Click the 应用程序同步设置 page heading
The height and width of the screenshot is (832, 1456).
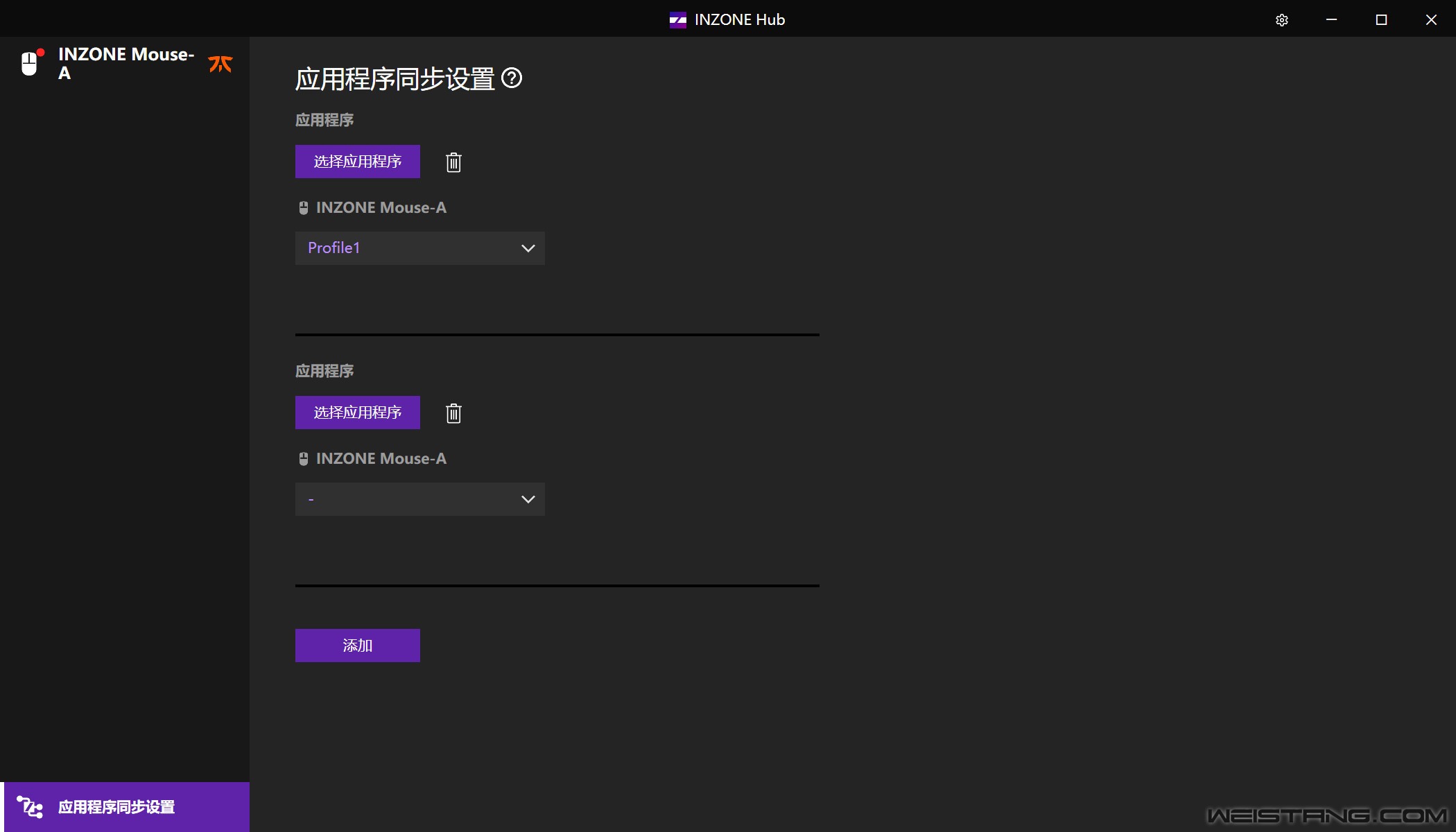tap(395, 79)
